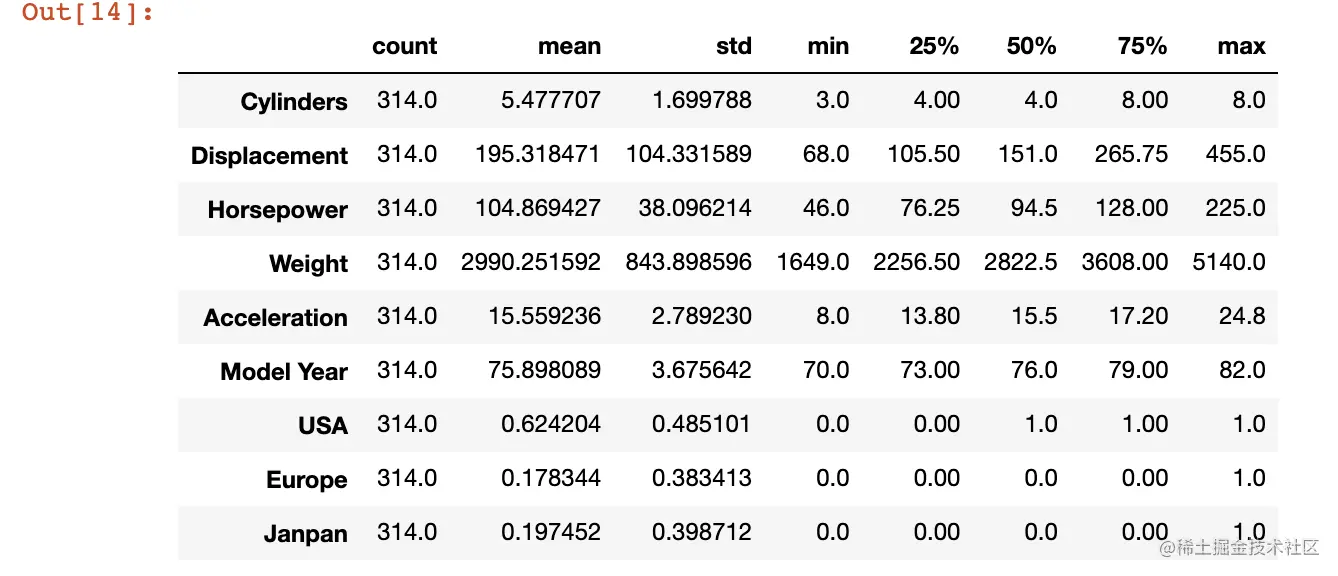Image resolution: width=1338 pixels, height=576 pixels.
Task: Select the Horsepower row label
Action: 278,210
